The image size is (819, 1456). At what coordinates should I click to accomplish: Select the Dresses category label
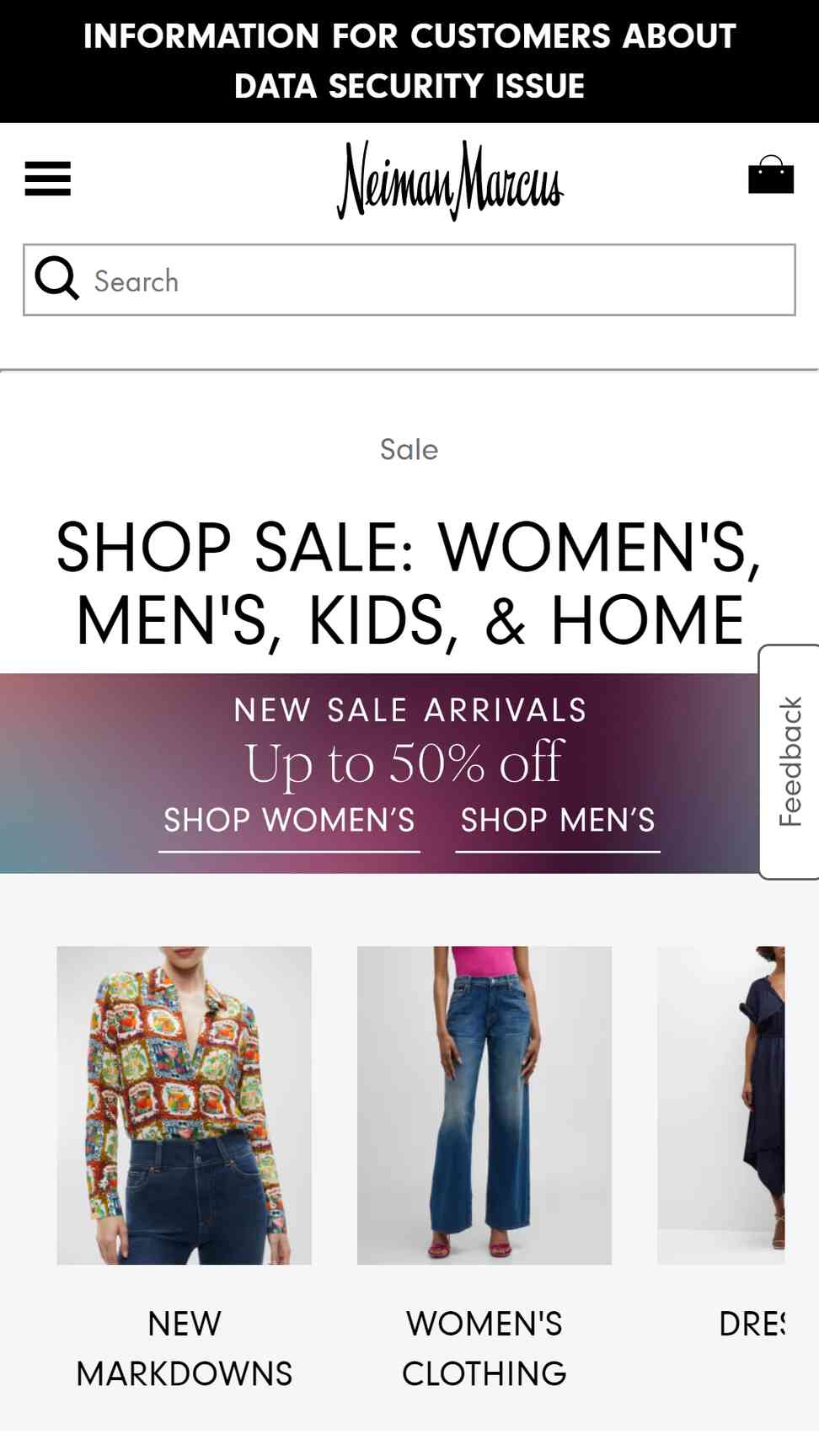point(752,1324)
